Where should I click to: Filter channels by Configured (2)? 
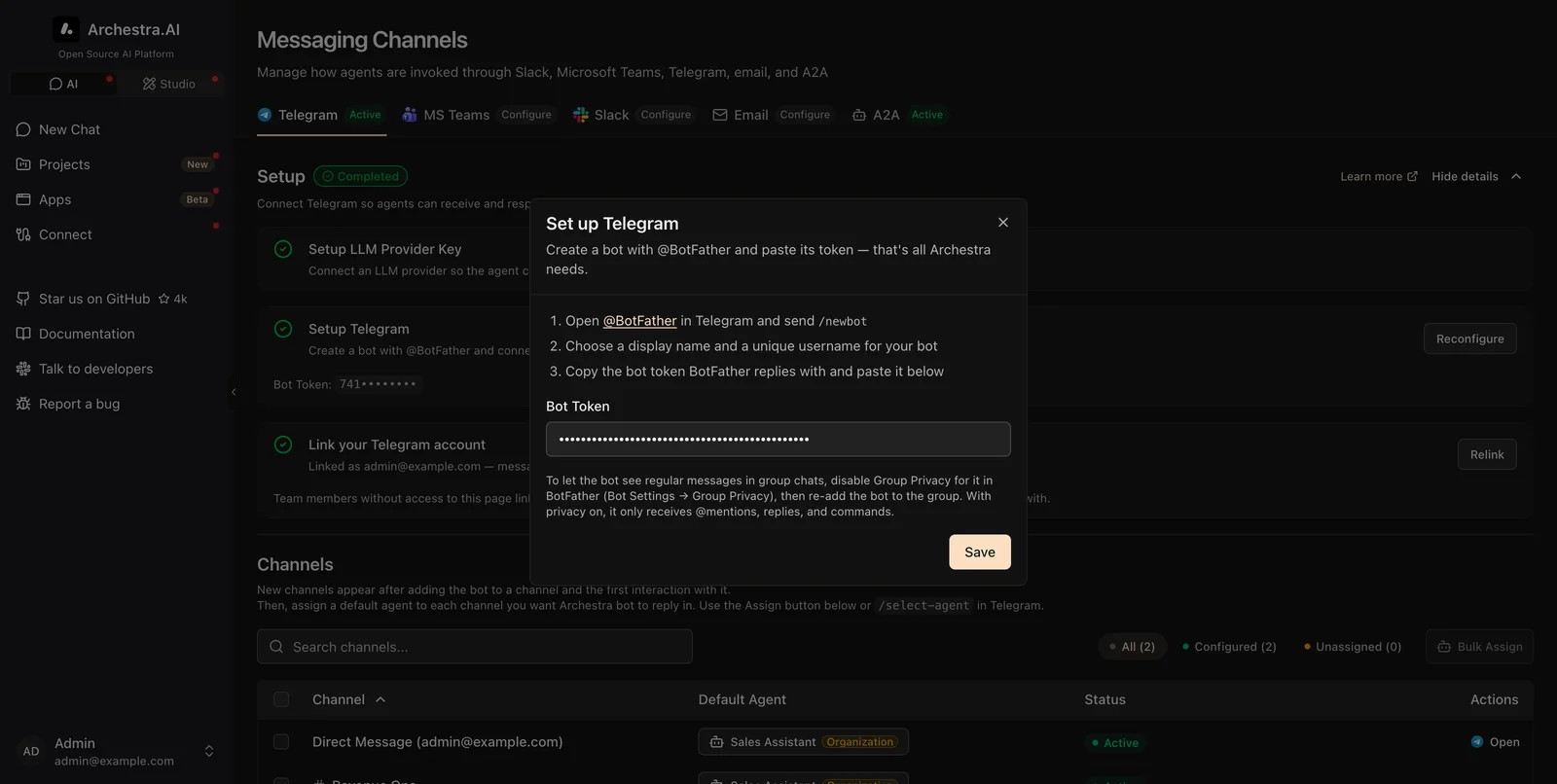(1229, 647)
